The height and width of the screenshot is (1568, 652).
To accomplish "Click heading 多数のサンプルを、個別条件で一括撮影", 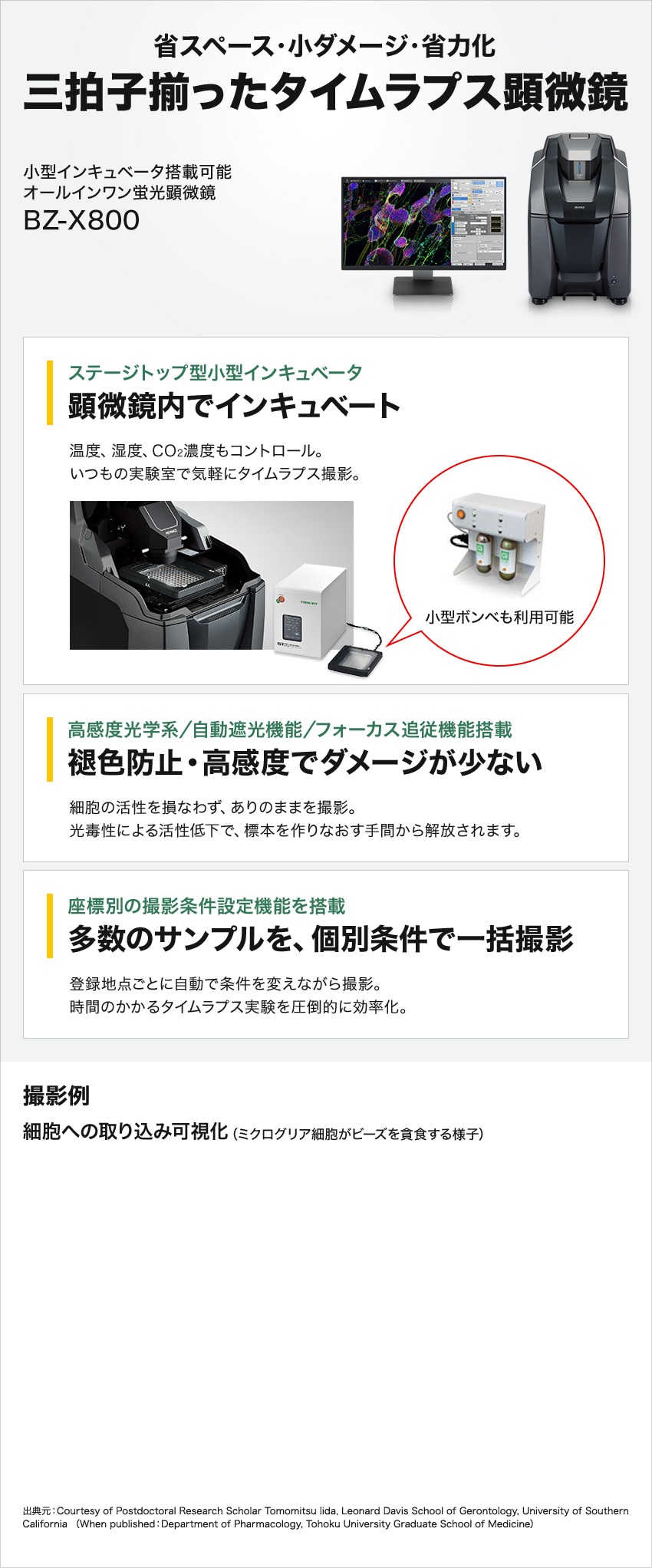I will click(x=321, y=939).
